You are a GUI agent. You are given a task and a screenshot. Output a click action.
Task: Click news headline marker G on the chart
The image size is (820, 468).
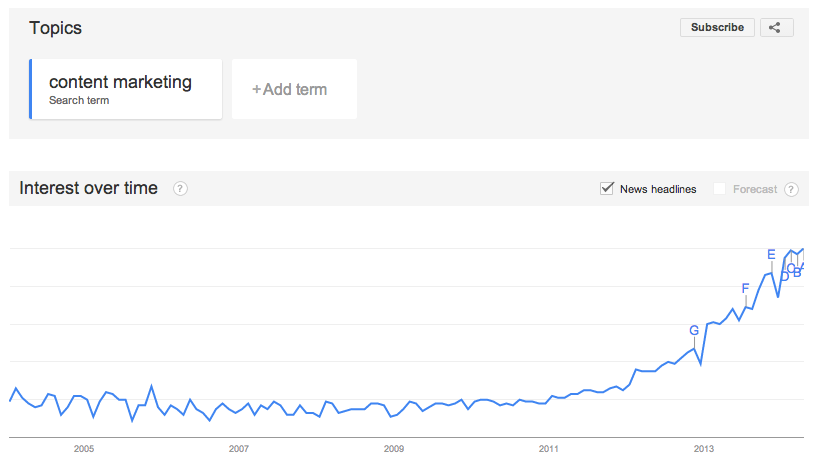point(694,330)
